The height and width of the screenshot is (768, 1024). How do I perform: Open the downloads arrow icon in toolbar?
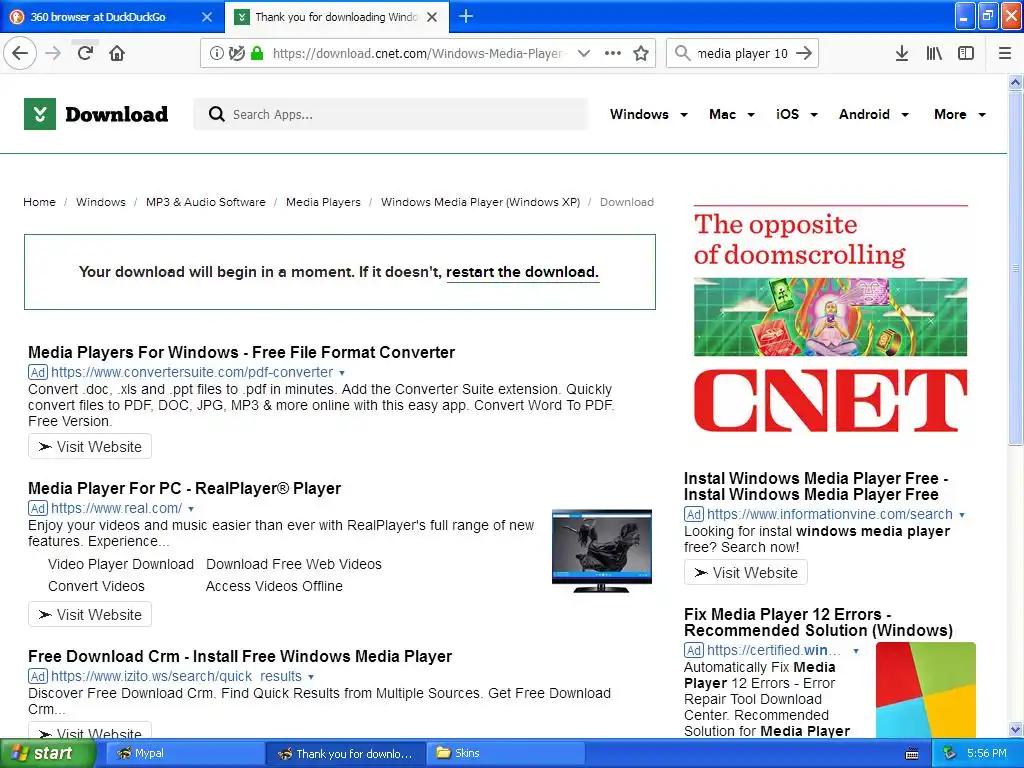pos(902,54)
